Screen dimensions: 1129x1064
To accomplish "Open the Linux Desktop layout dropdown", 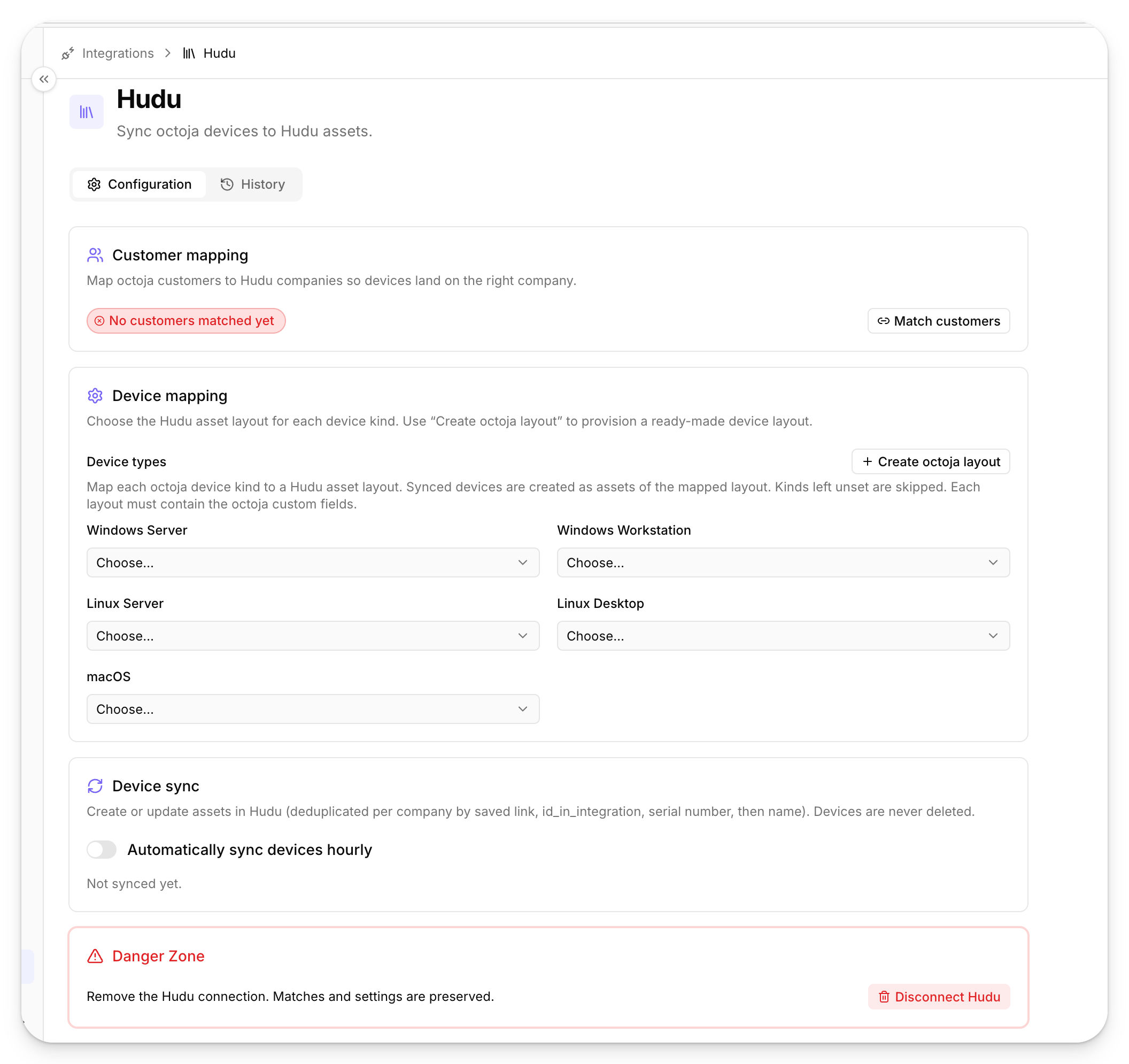I will point(783,636).
